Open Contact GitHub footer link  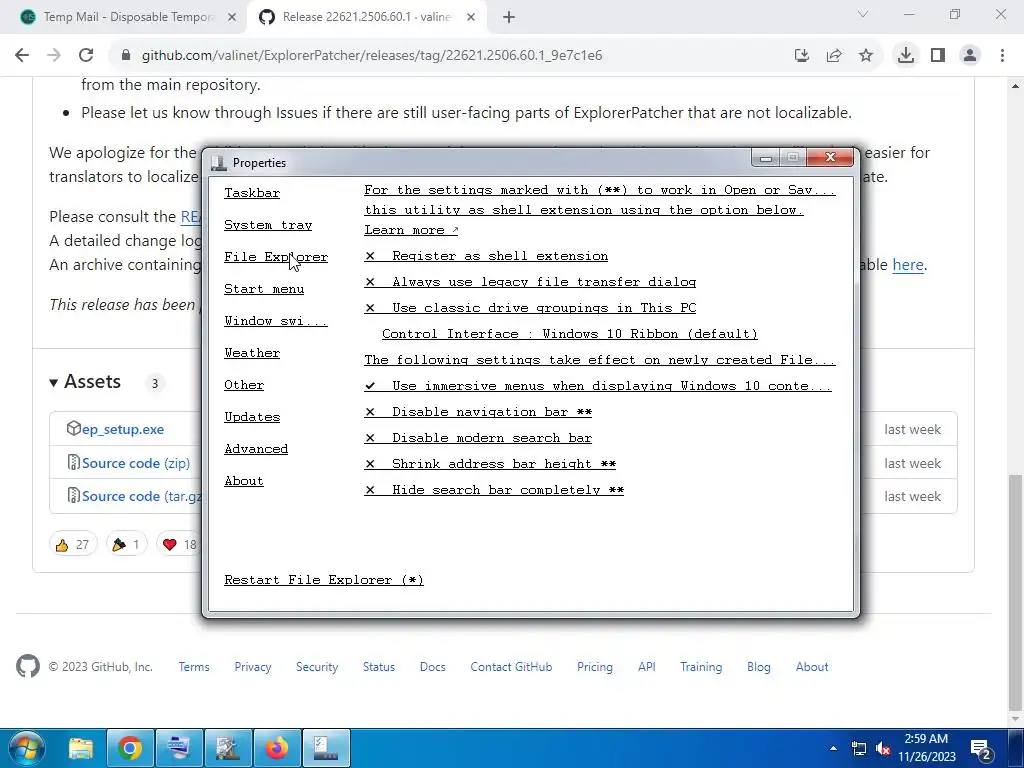point(511,667)
